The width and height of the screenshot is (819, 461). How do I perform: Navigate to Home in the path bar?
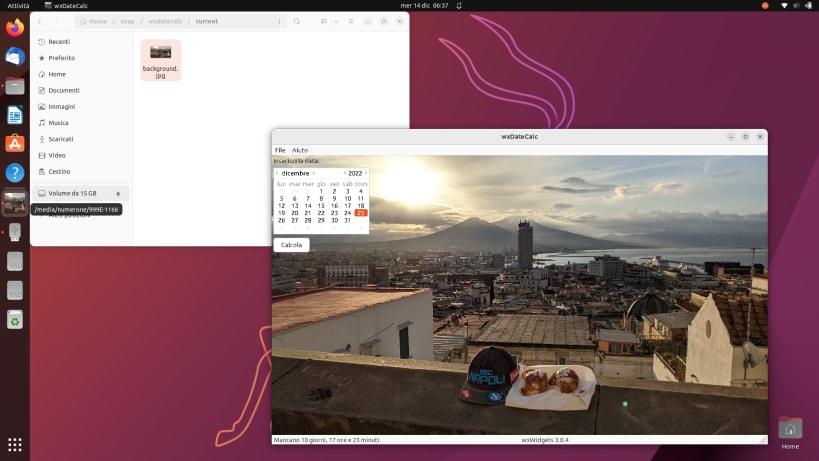[93, 21]
